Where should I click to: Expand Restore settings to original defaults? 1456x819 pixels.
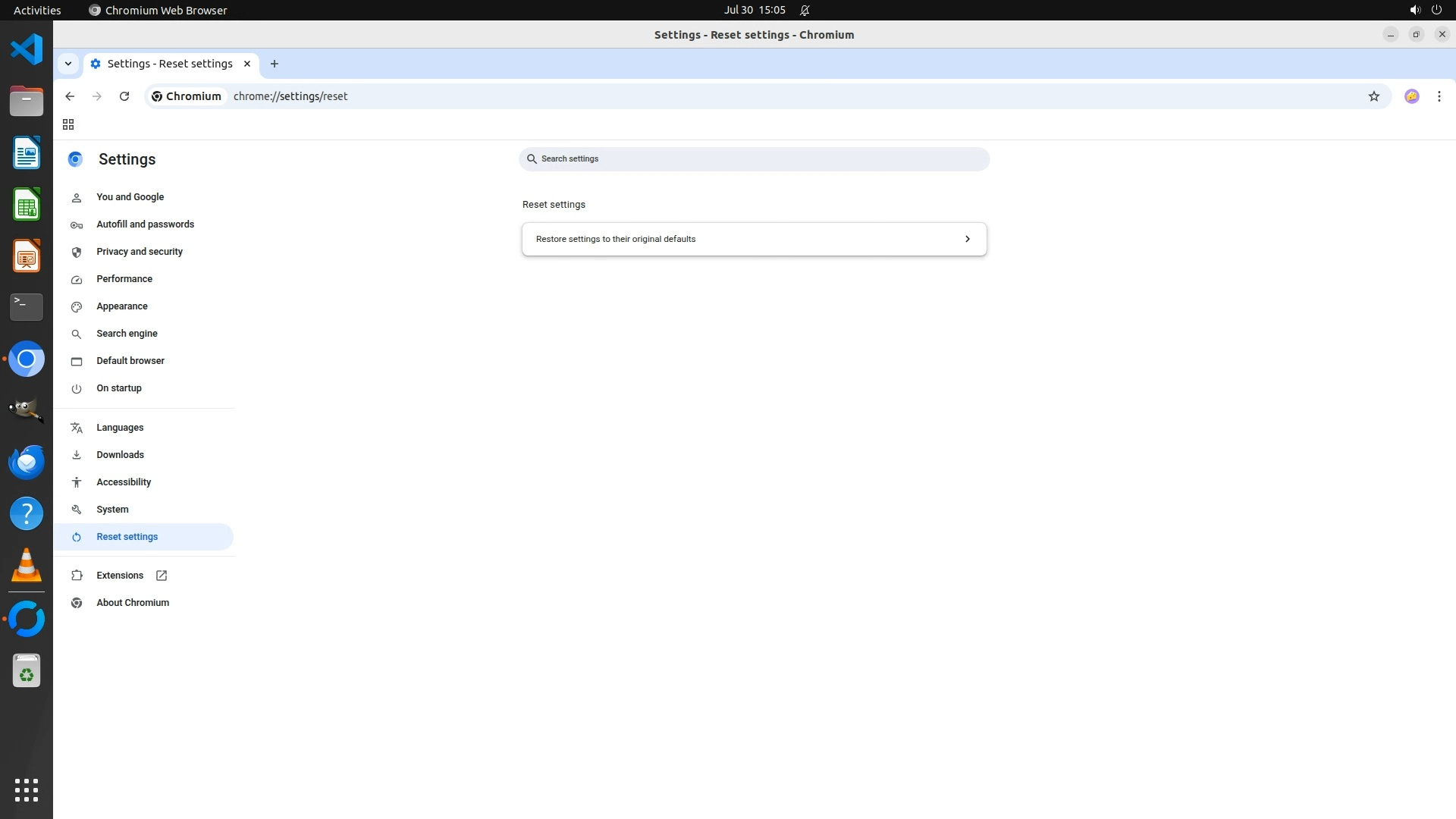754,239
